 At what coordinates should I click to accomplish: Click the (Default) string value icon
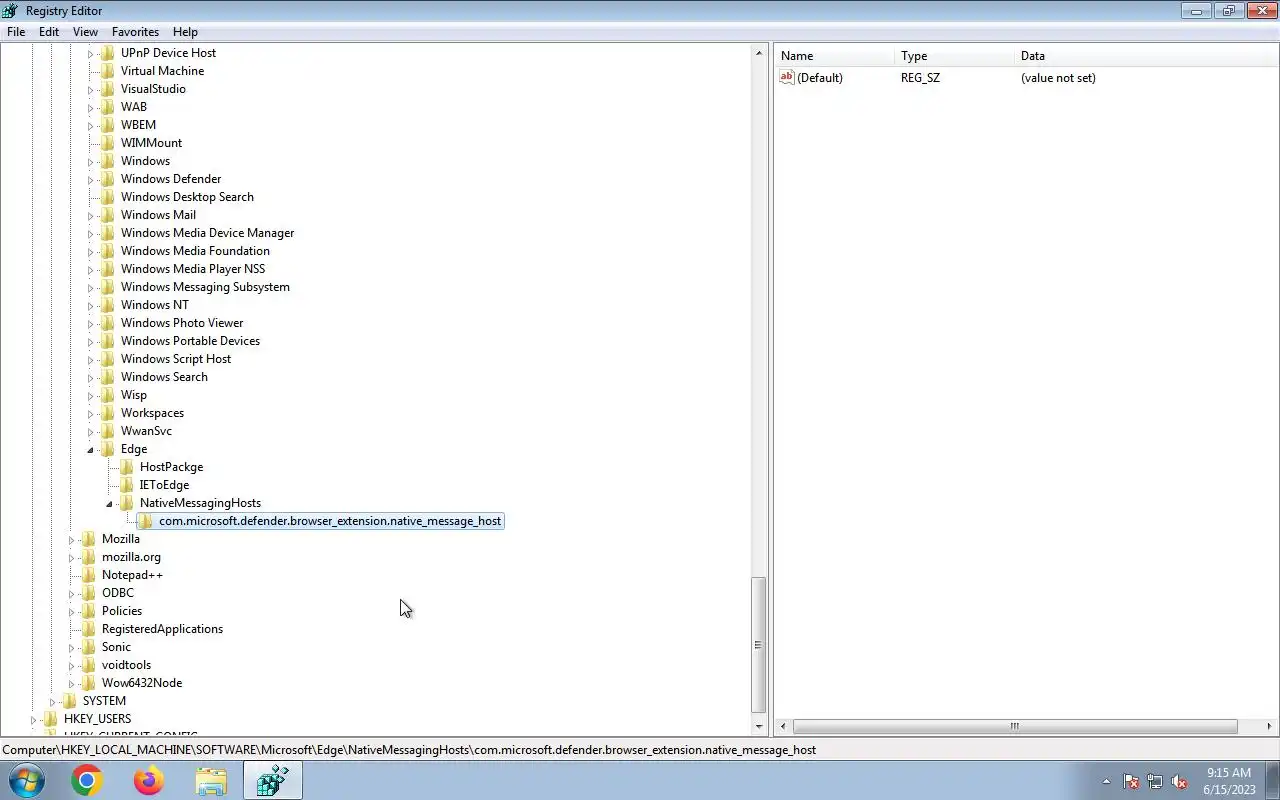tap(787, 78)
